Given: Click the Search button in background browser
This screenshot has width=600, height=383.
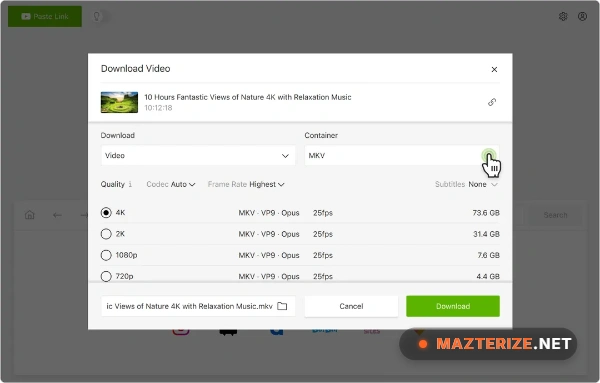Looking at the screenshot, I should click(x=555, y=215).
